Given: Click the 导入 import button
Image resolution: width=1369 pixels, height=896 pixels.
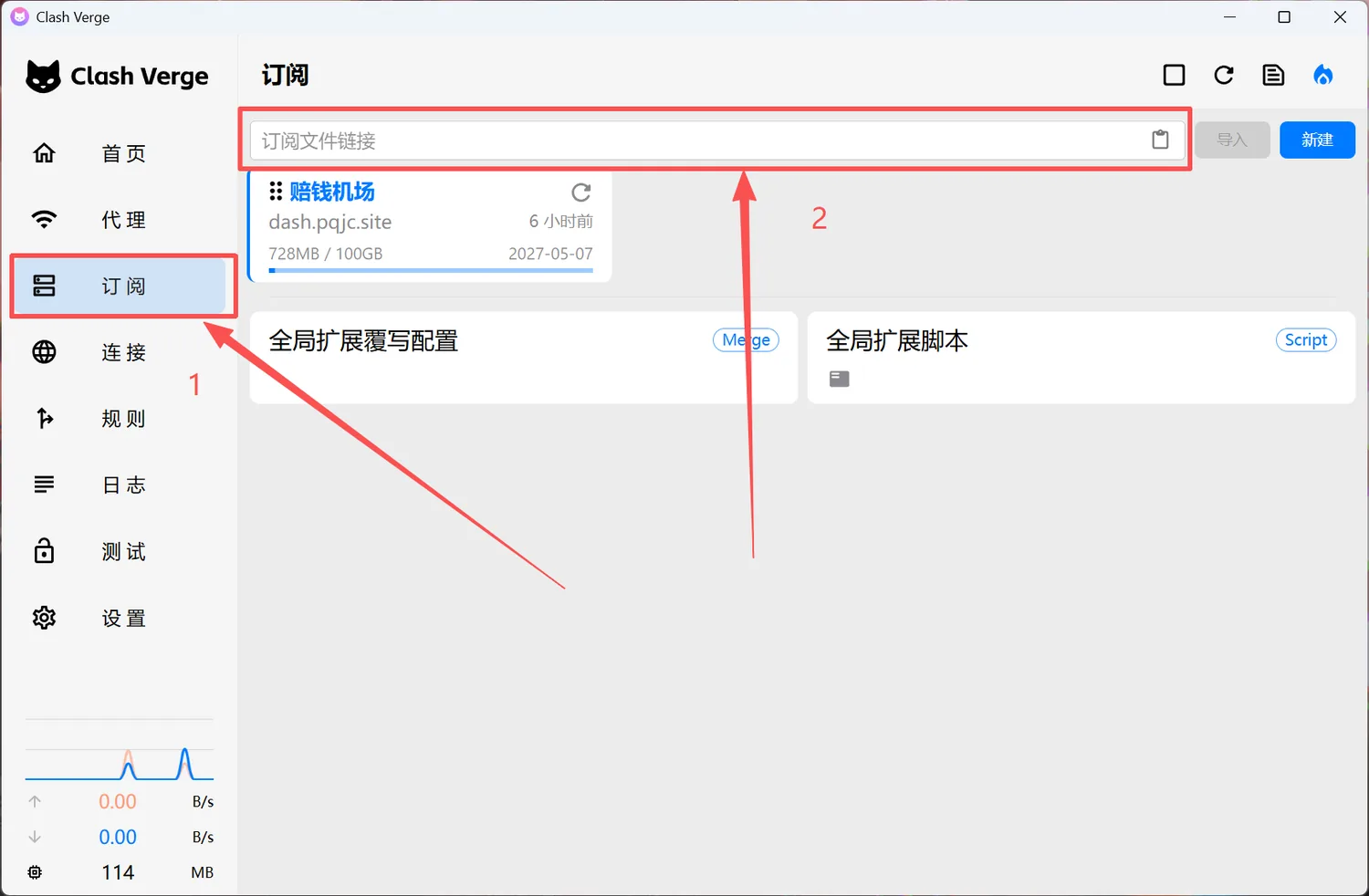Looking at the screenshot, I should (1232, 140).
